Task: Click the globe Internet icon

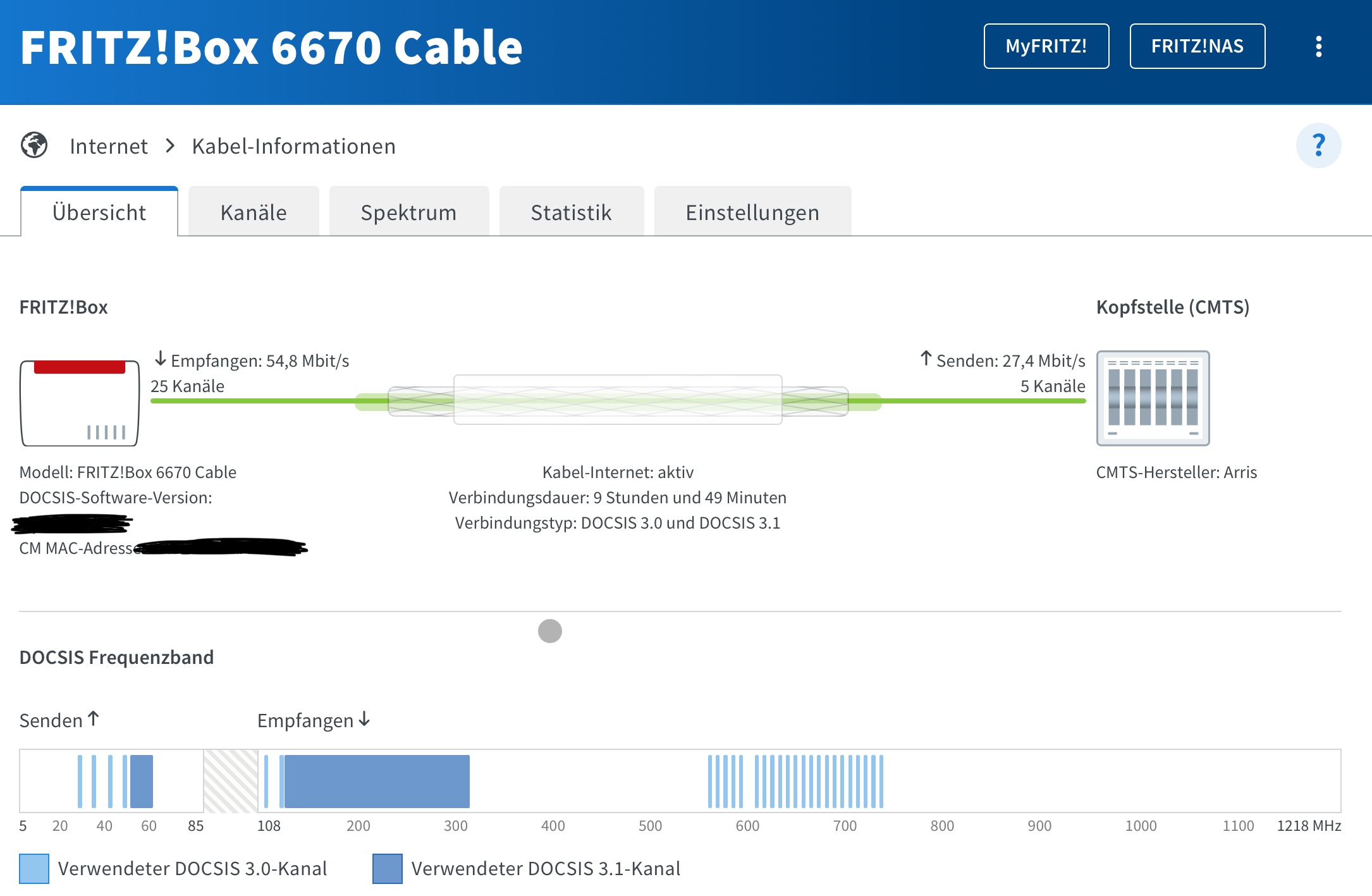Action: [x=34, y=145]
